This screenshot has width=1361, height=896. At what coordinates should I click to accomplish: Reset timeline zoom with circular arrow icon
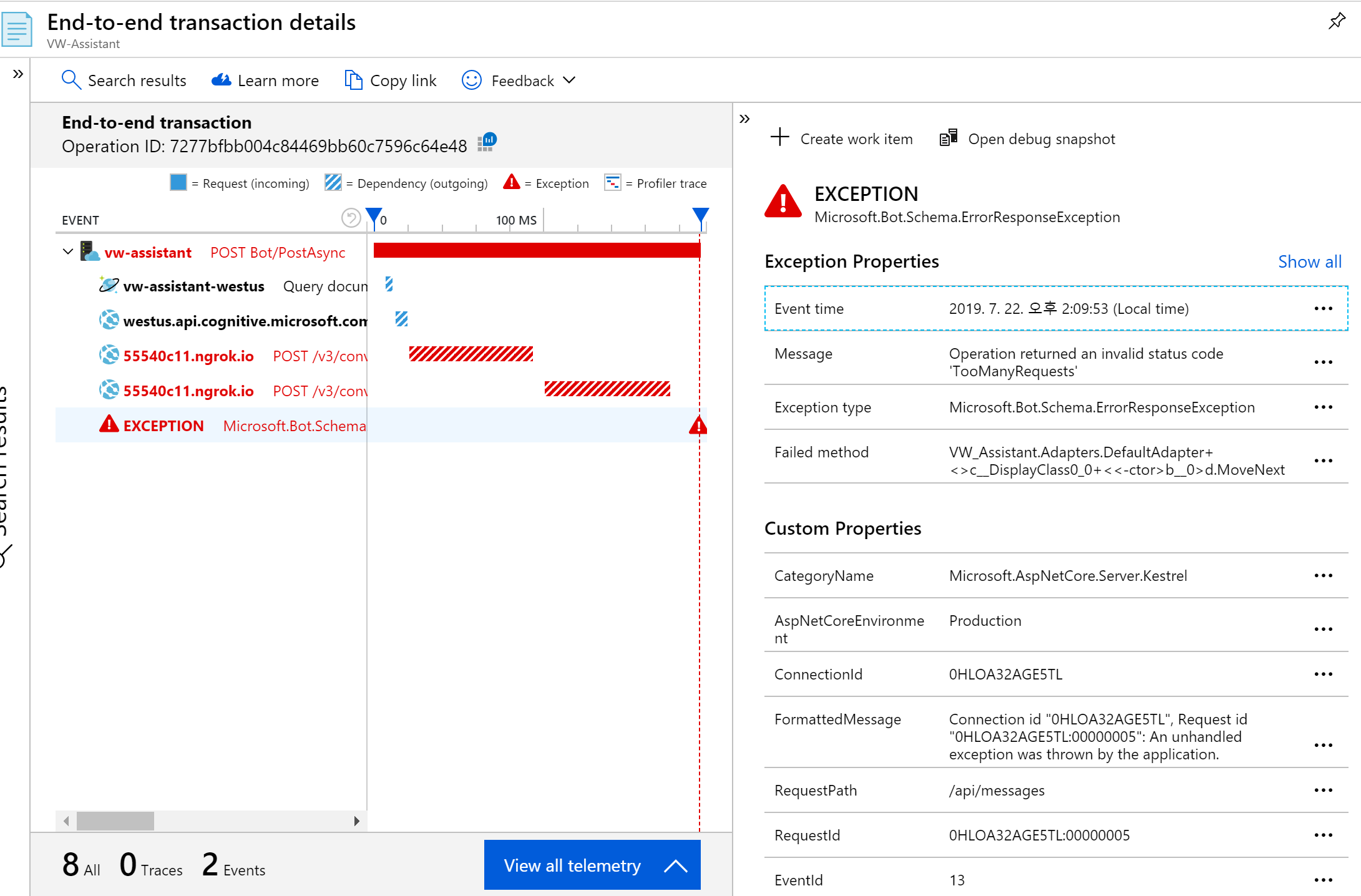[351, 218]
